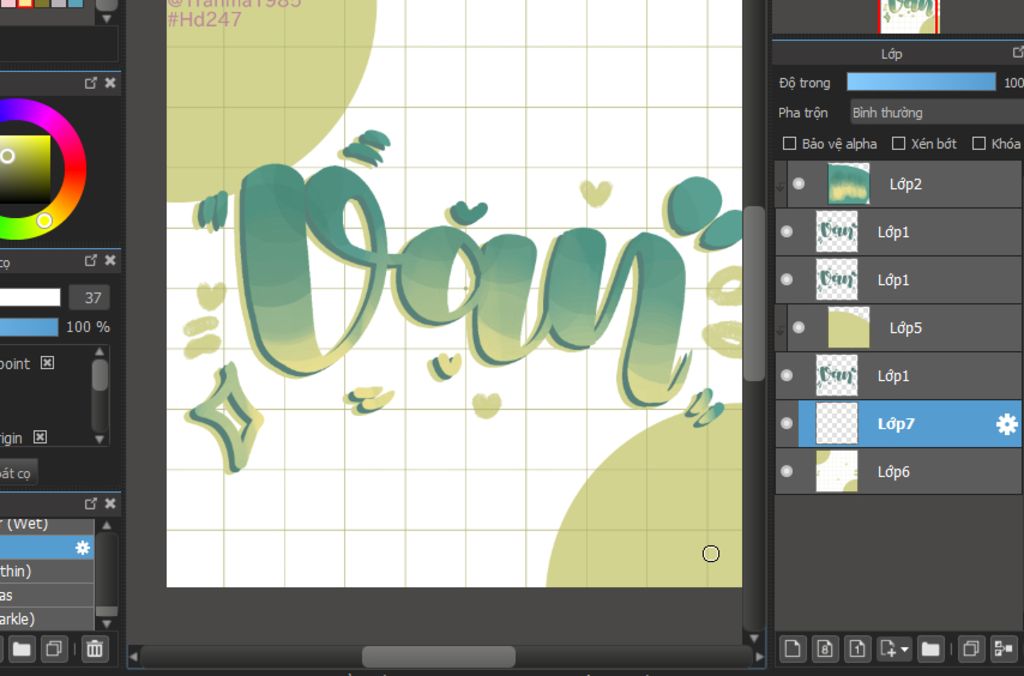Hide the Lớp5 layer
Viewport: 1024px width, 676px height.
(799, 328)
